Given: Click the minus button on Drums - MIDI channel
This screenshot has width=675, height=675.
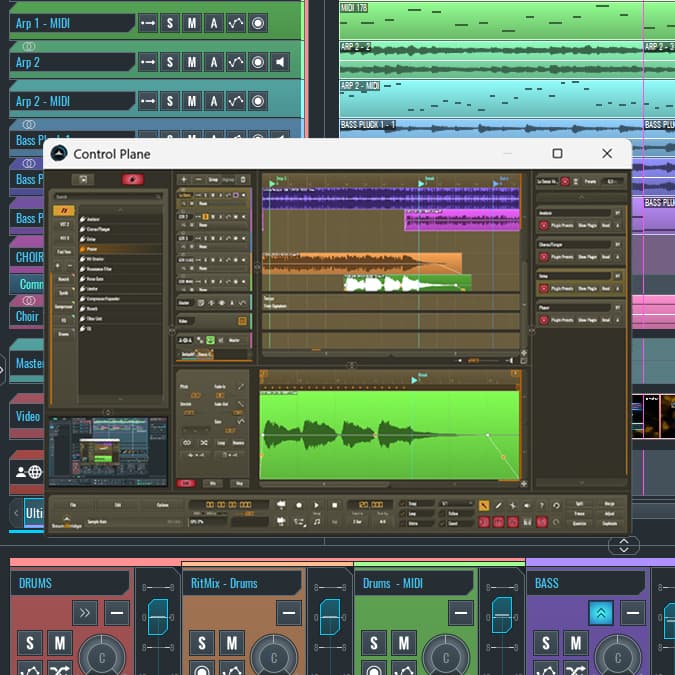Looking at the screenshot, I should click(x=461, y=613).
